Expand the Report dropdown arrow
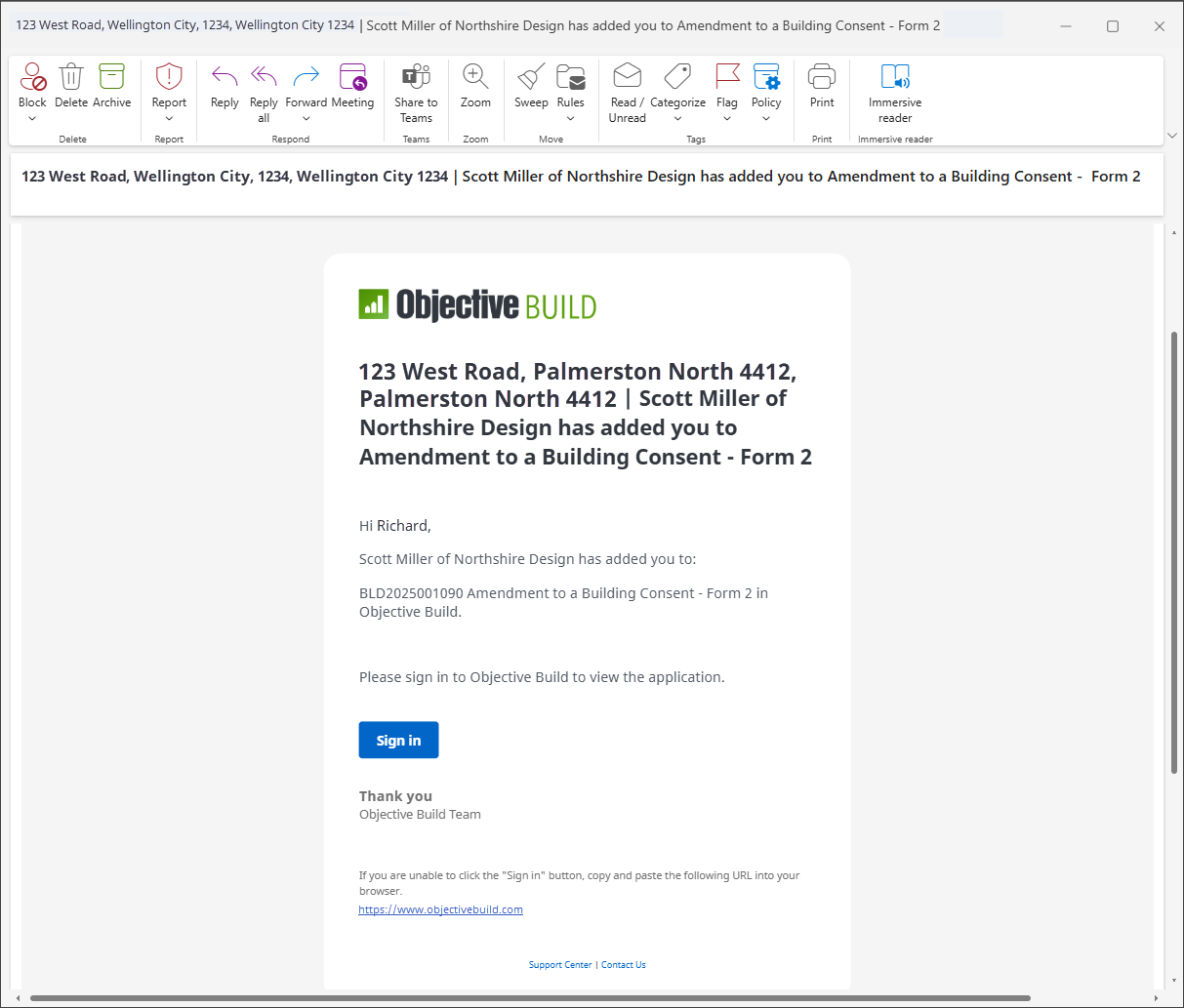The height and width of the screenshot is (1008, 1184). (x=169, y=119)
